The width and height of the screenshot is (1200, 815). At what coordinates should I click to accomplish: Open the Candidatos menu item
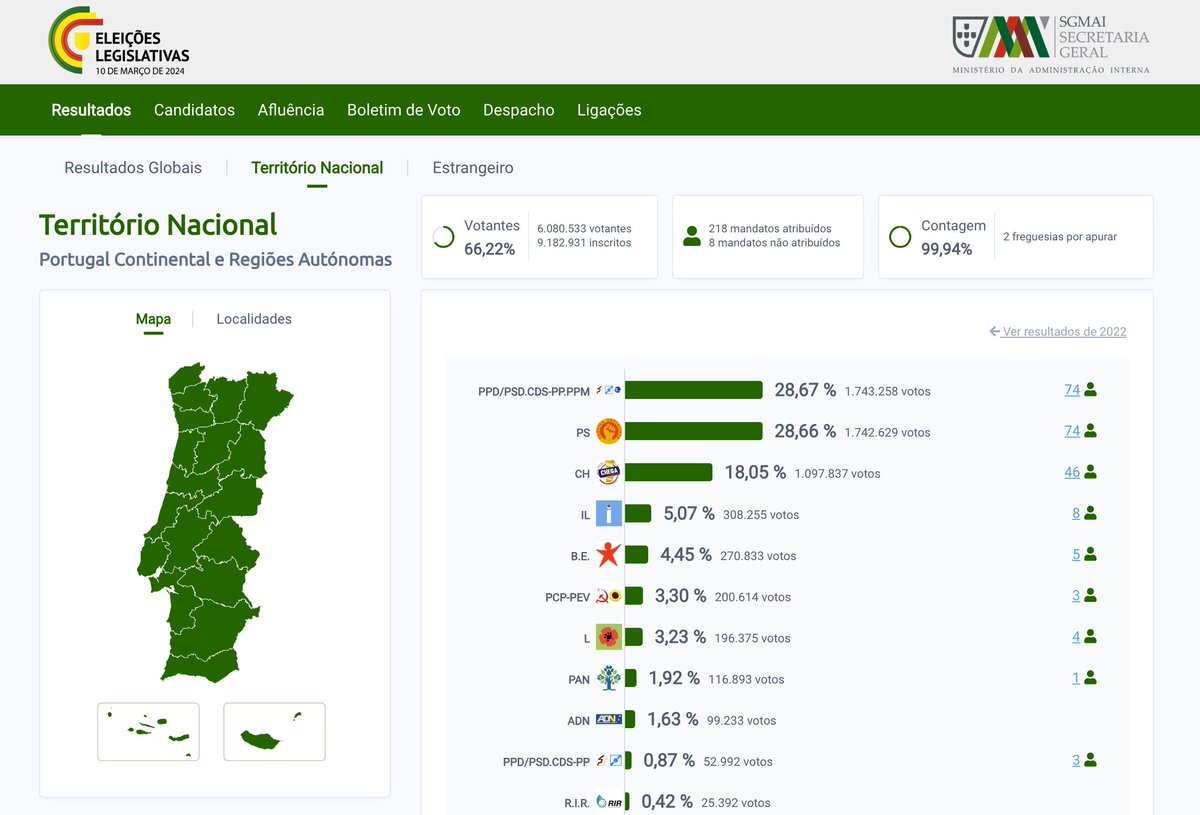[x=194, y=110]
